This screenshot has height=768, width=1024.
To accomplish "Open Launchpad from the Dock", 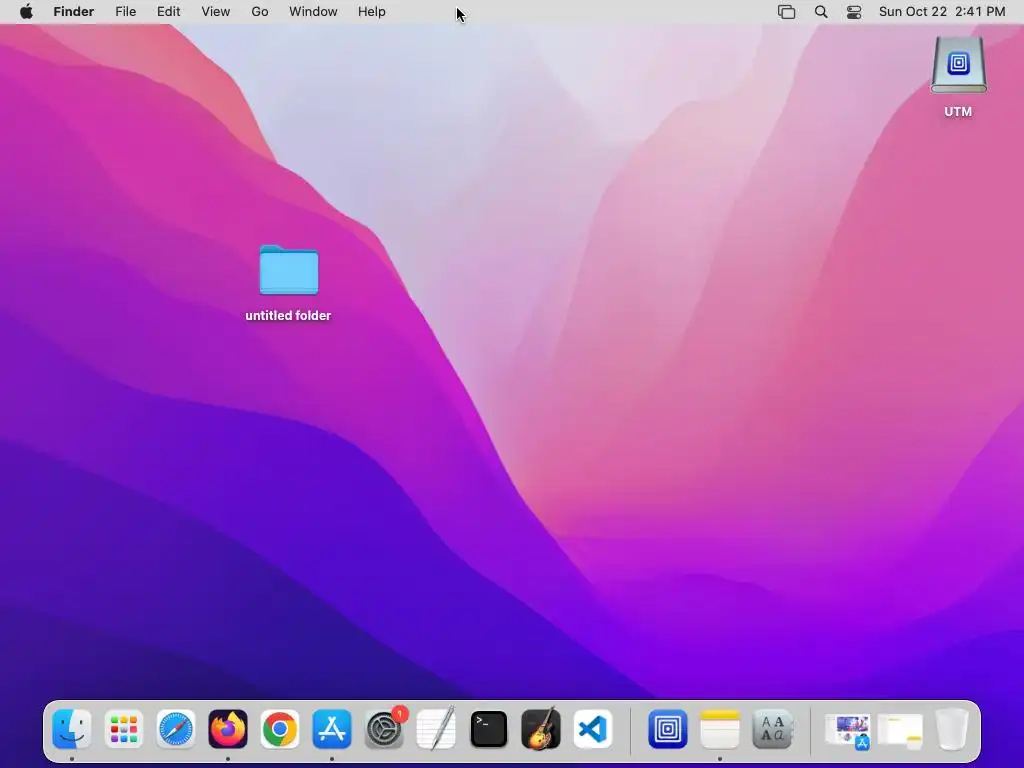I will (x=123, y=729).
